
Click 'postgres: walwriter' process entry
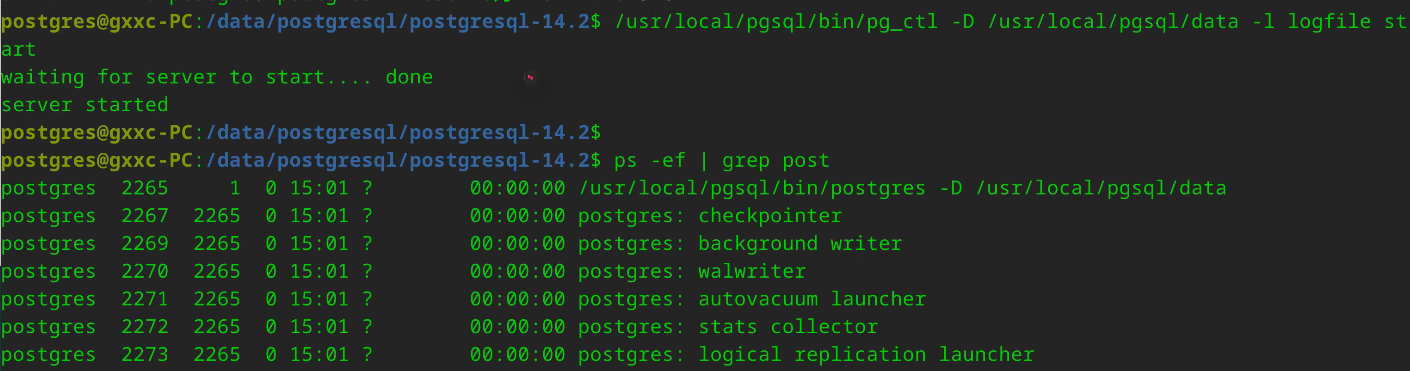692,271
